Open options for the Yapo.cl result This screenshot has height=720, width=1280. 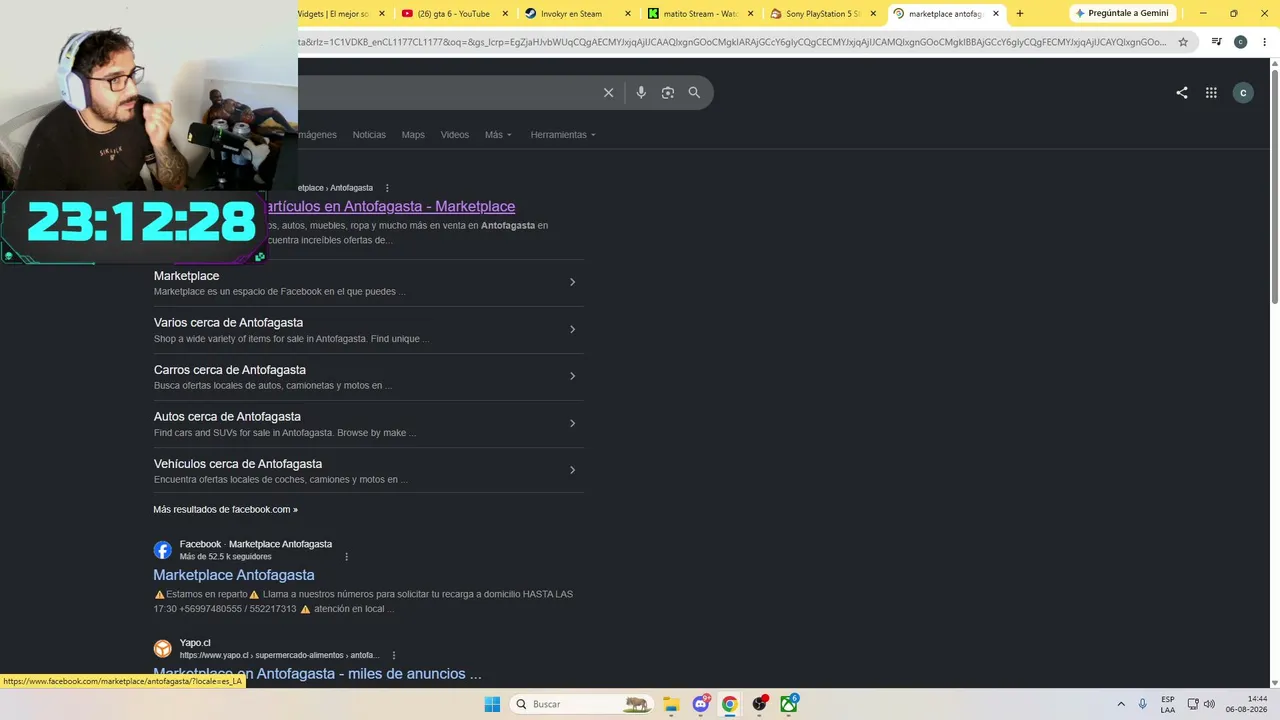(394, 656)
